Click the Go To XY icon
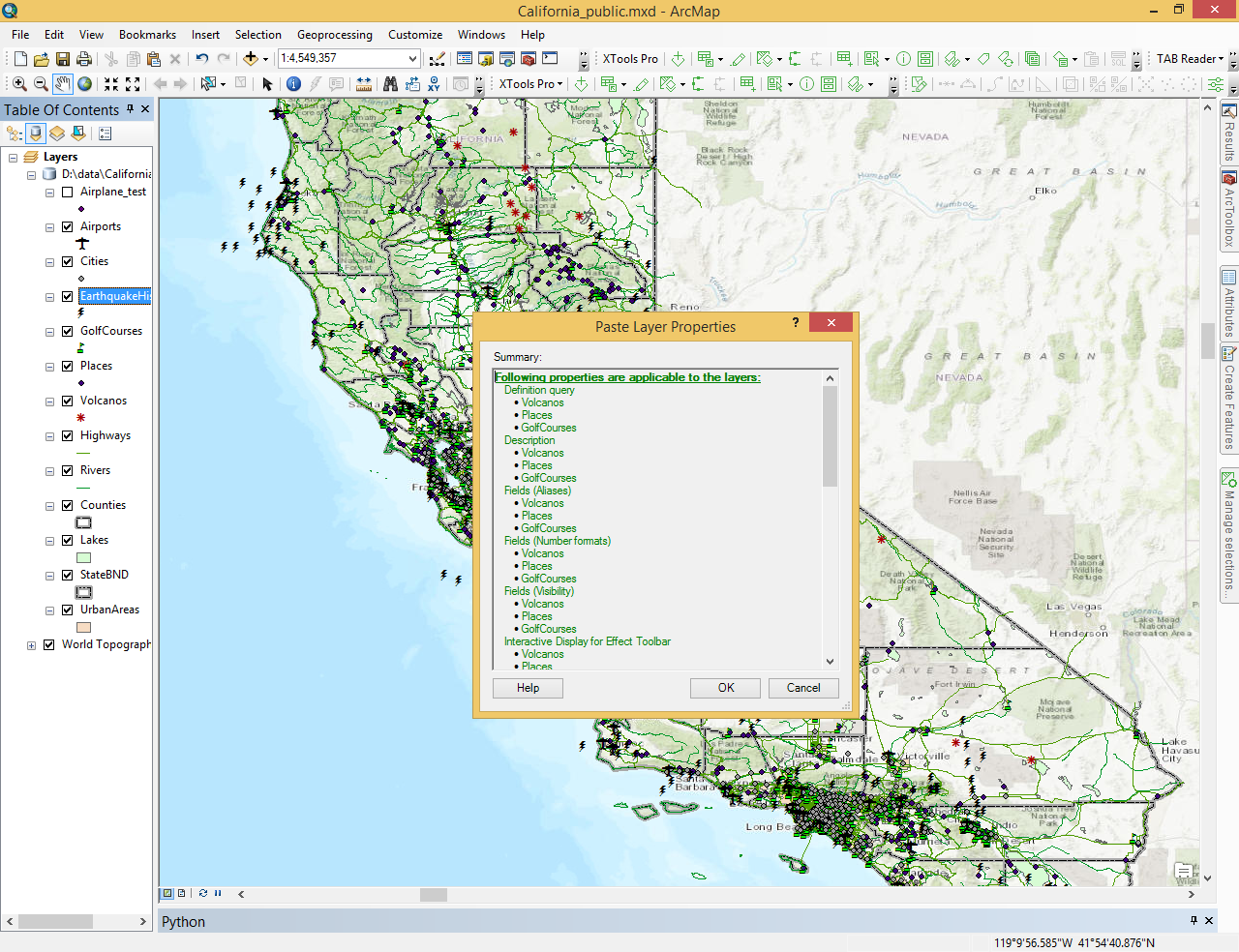Viewport: 1239px width, 952px height. [x=434, y=84]
